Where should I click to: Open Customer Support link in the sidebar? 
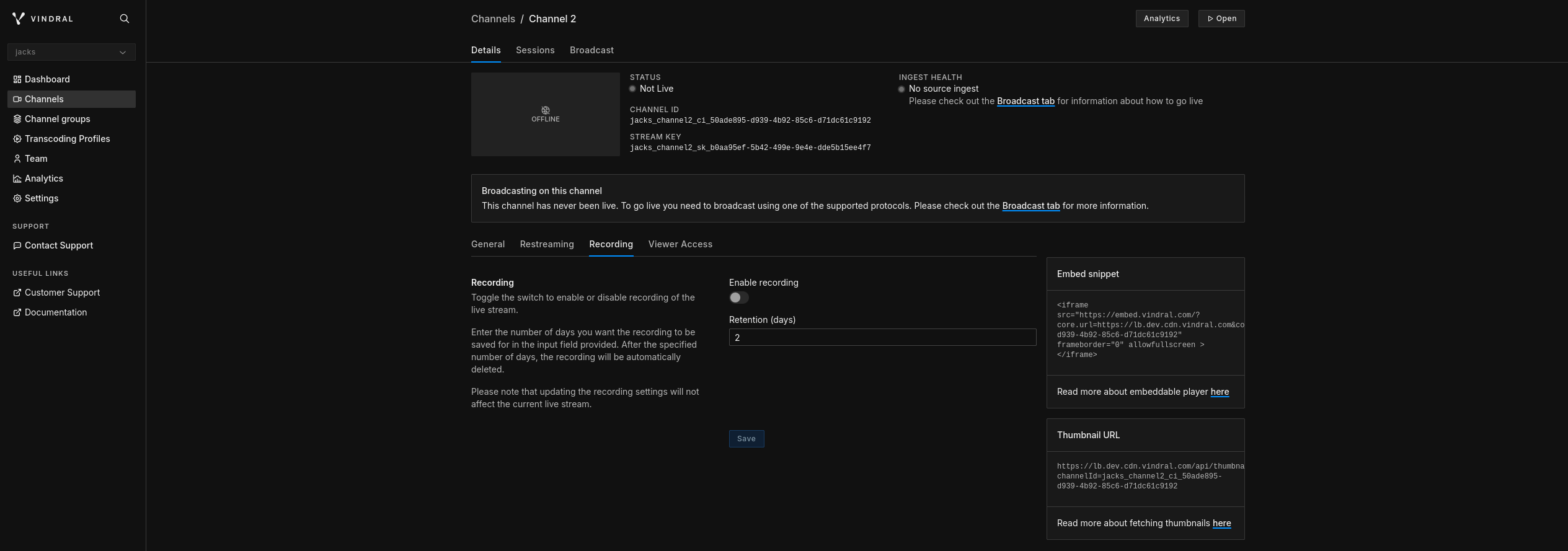71,293
